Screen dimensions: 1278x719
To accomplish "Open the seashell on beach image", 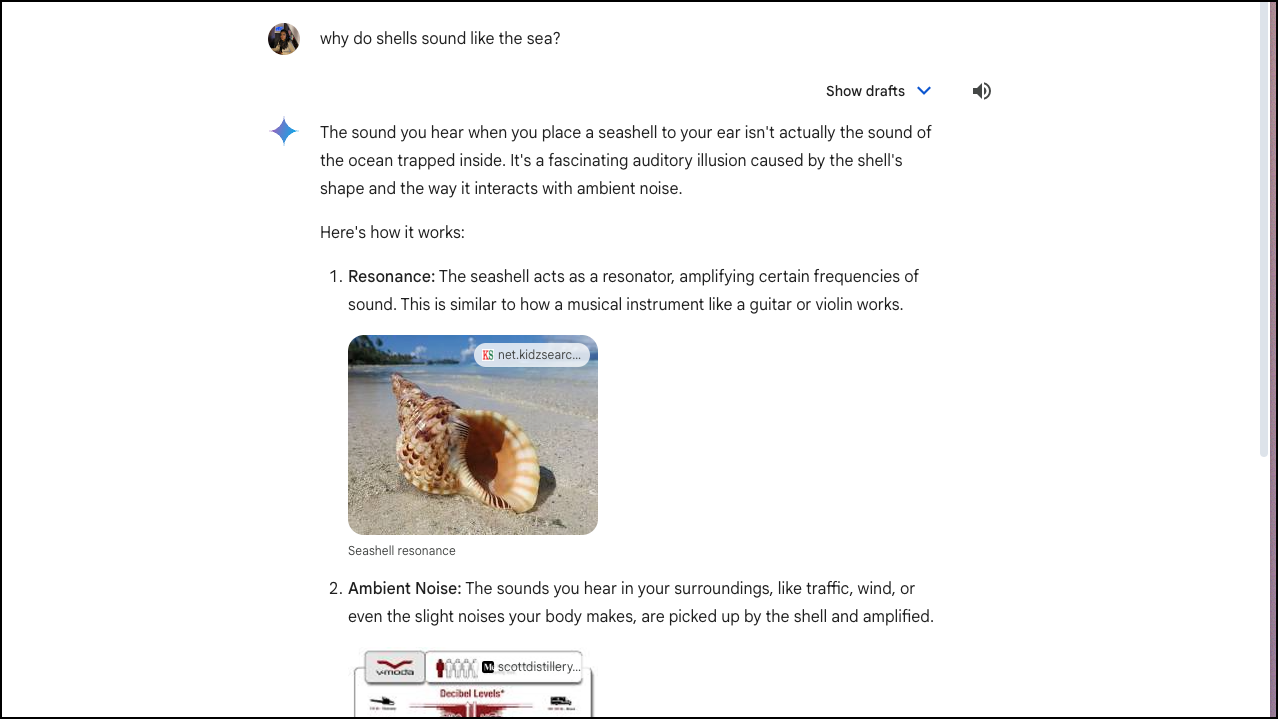I will [473, 435].
